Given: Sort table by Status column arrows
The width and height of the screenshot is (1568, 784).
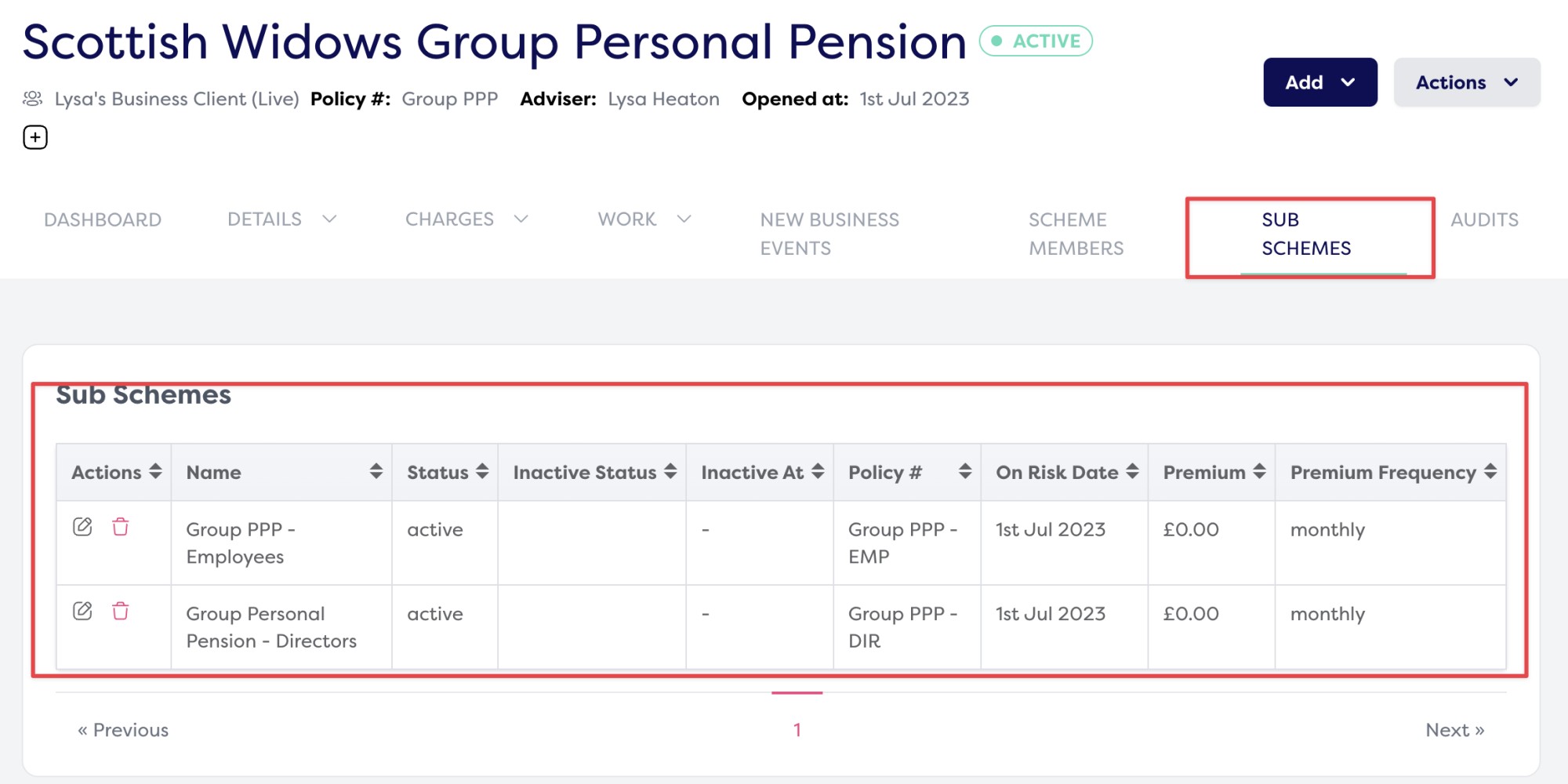Looking at the screenshot, I should (482, 471).
